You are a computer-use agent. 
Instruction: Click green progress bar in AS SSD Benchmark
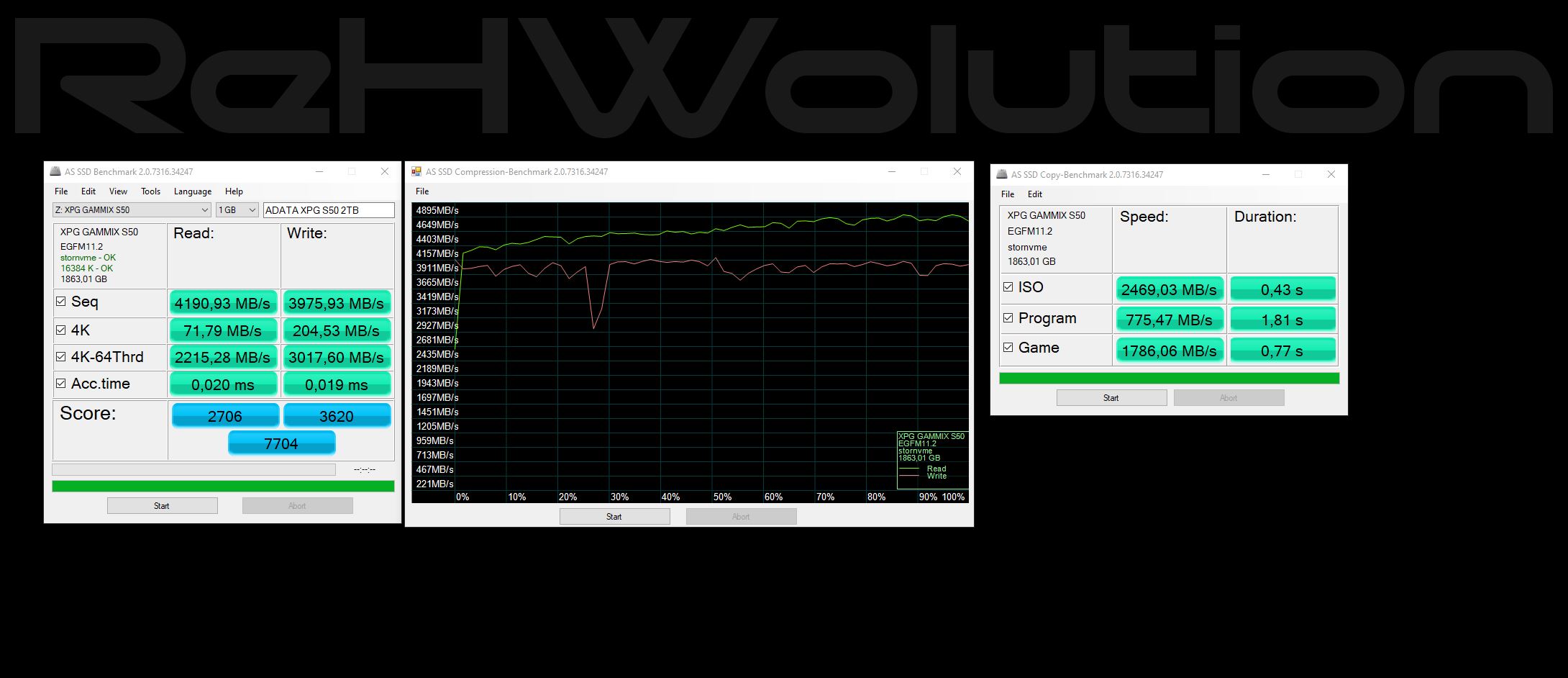point(223,487)
